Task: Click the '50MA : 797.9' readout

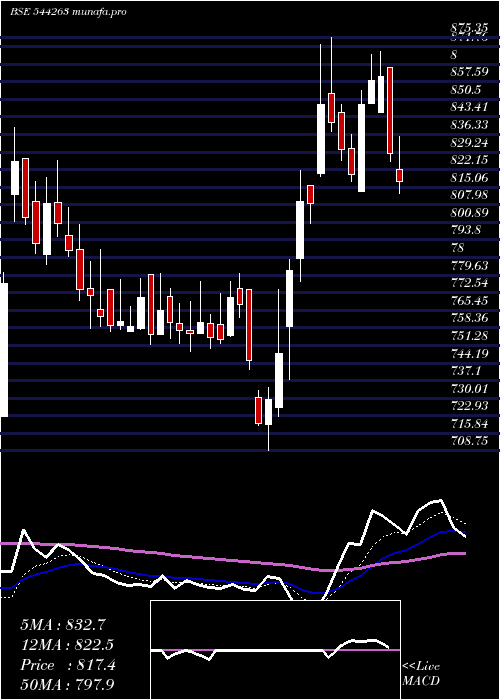Action: point(67,685)
